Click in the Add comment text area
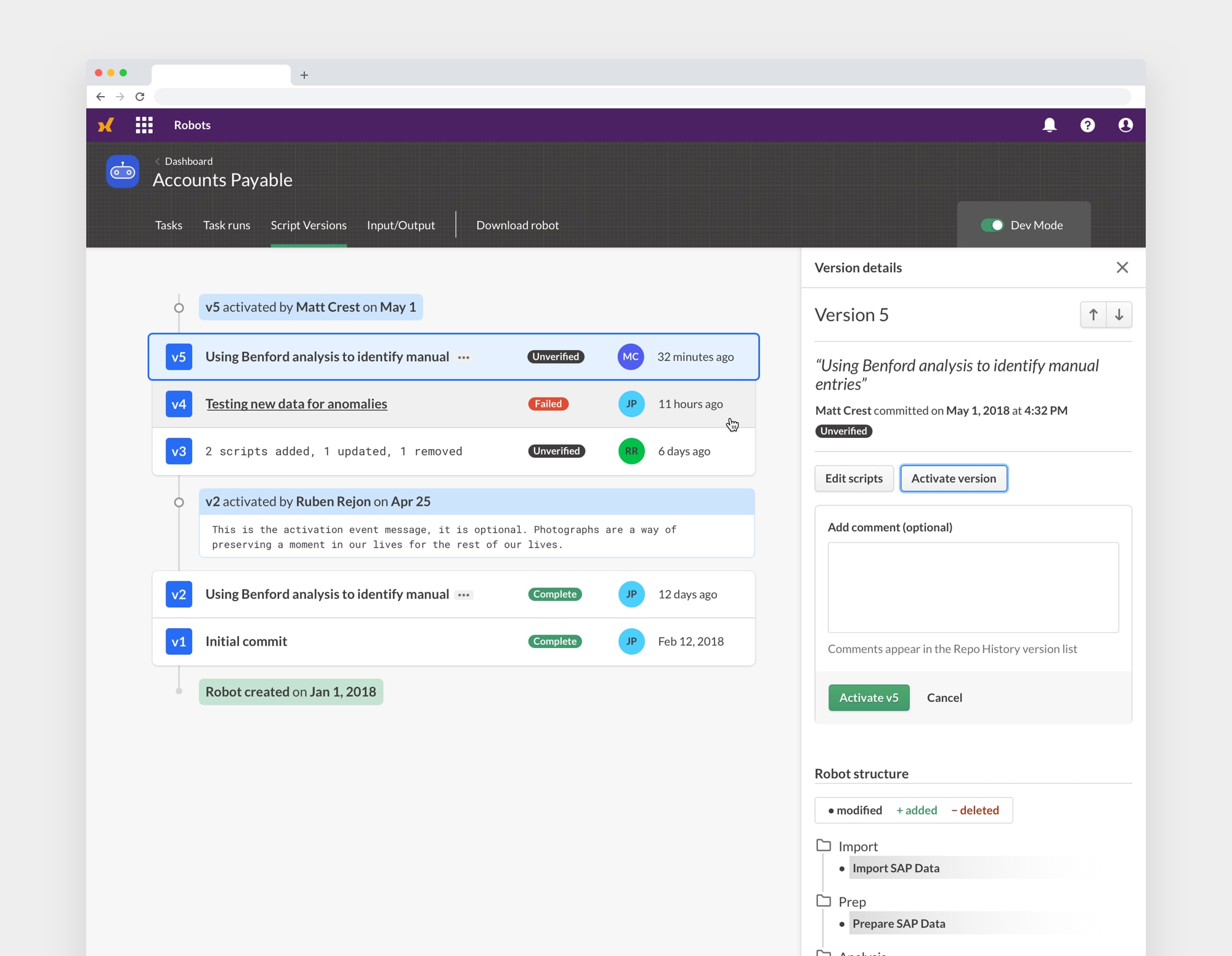This screenshot has height=956, width=1232. point(973,587)
